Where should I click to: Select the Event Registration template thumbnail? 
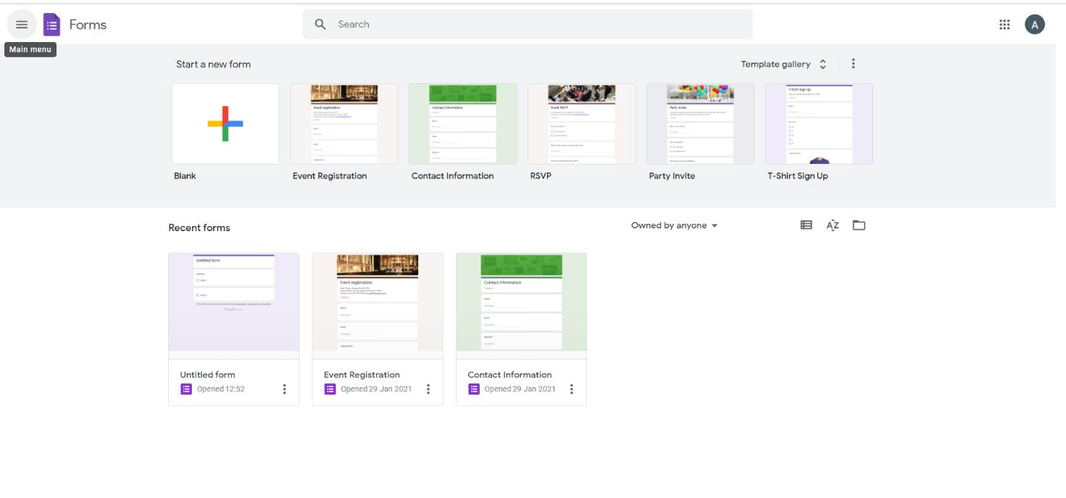click(344, 124)
